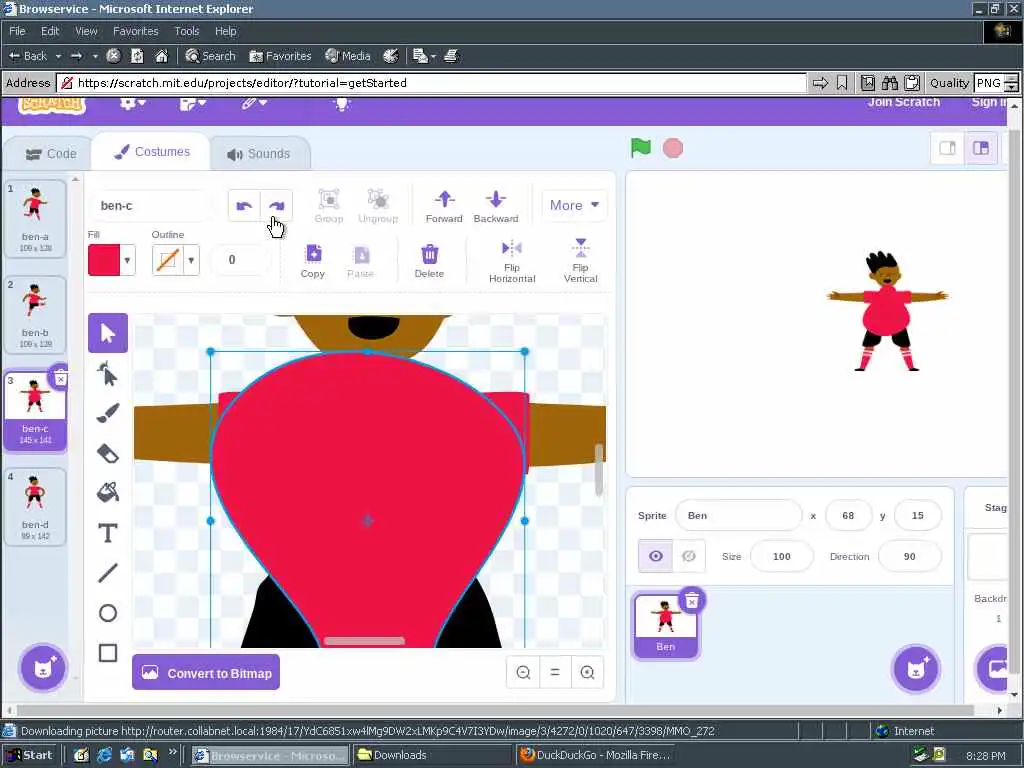
Task: Bring shape Forward
Action: point(444,206)
